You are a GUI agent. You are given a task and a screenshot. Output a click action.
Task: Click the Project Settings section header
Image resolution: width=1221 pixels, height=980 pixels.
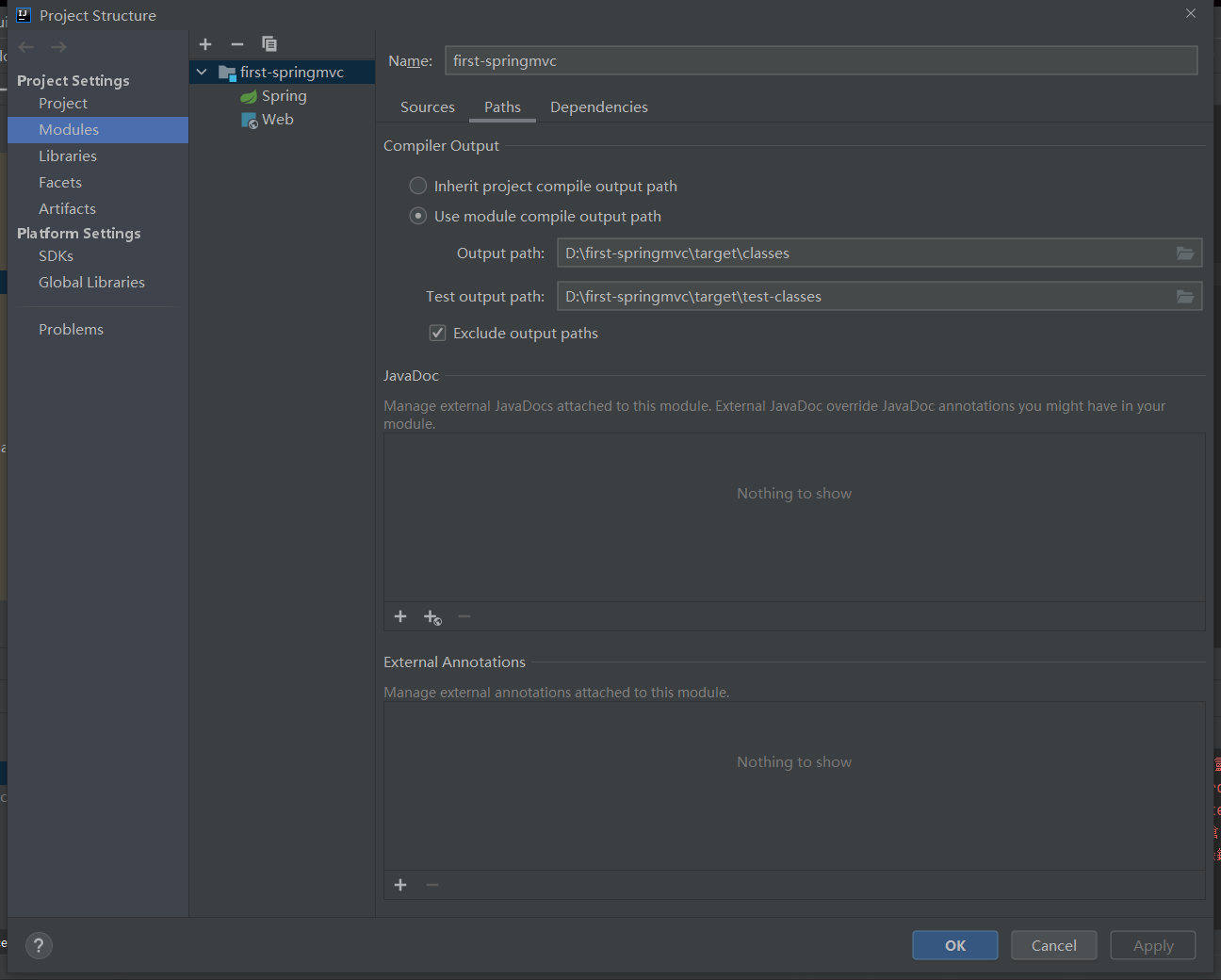73,81
